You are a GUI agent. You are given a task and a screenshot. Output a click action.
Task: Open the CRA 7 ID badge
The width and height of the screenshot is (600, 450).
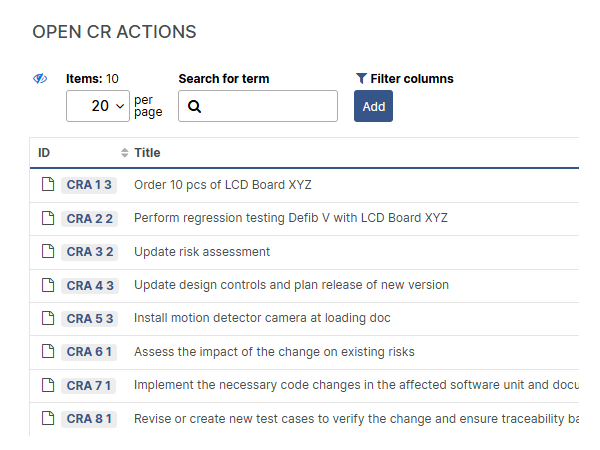point(90,386)
